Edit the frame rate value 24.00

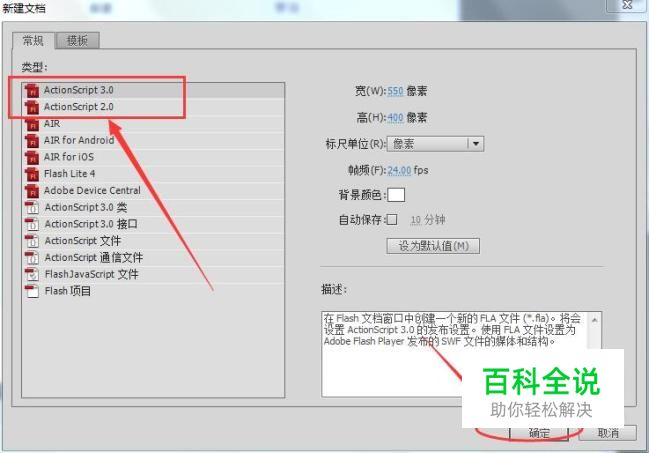399,170
